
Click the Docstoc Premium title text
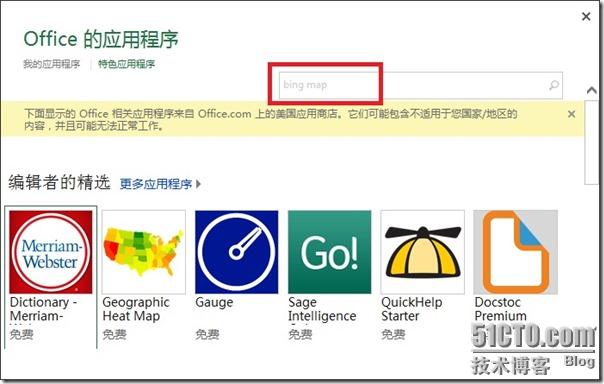pos(500,309)
